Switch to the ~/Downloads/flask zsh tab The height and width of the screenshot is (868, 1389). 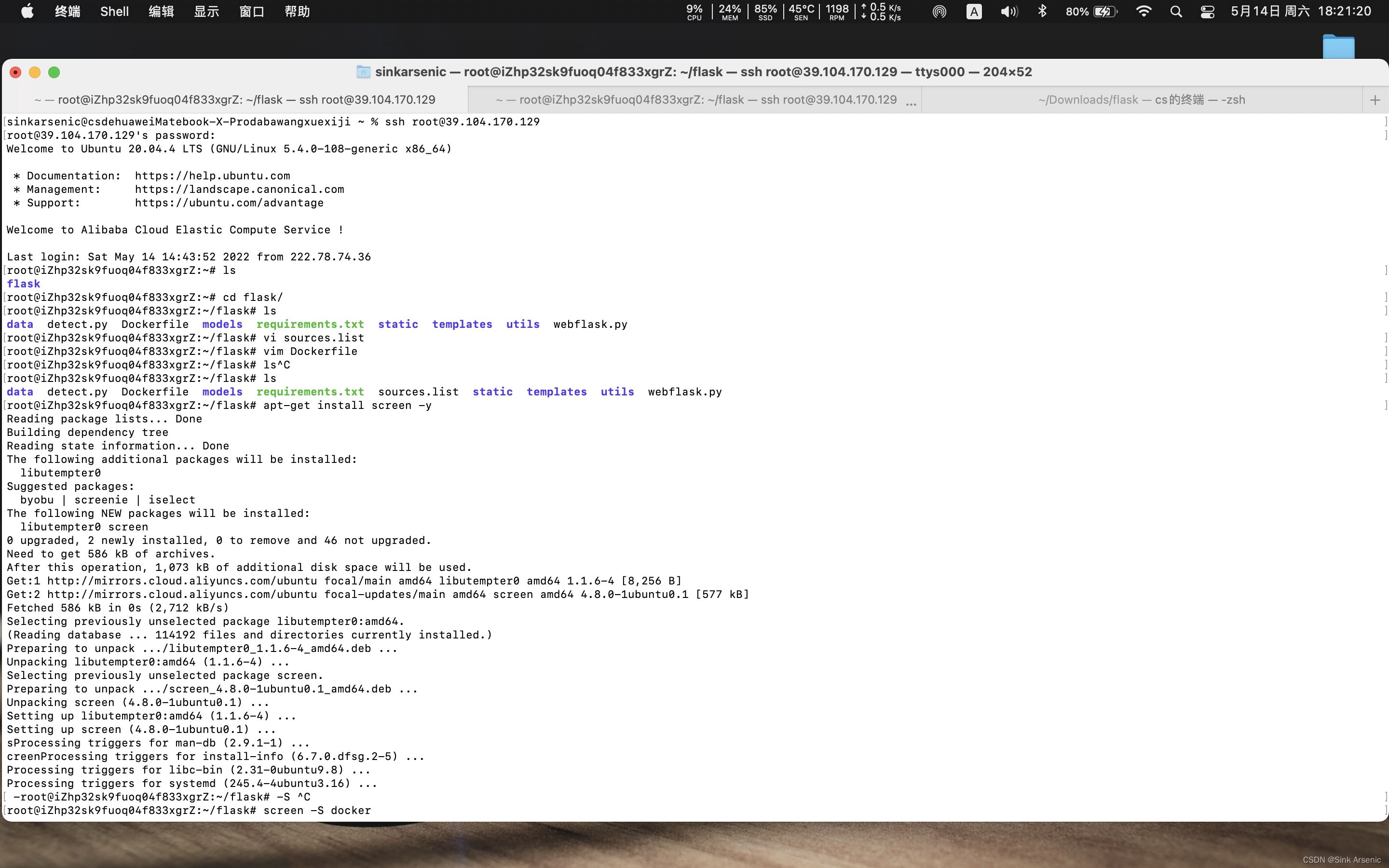coord(1141,100)
